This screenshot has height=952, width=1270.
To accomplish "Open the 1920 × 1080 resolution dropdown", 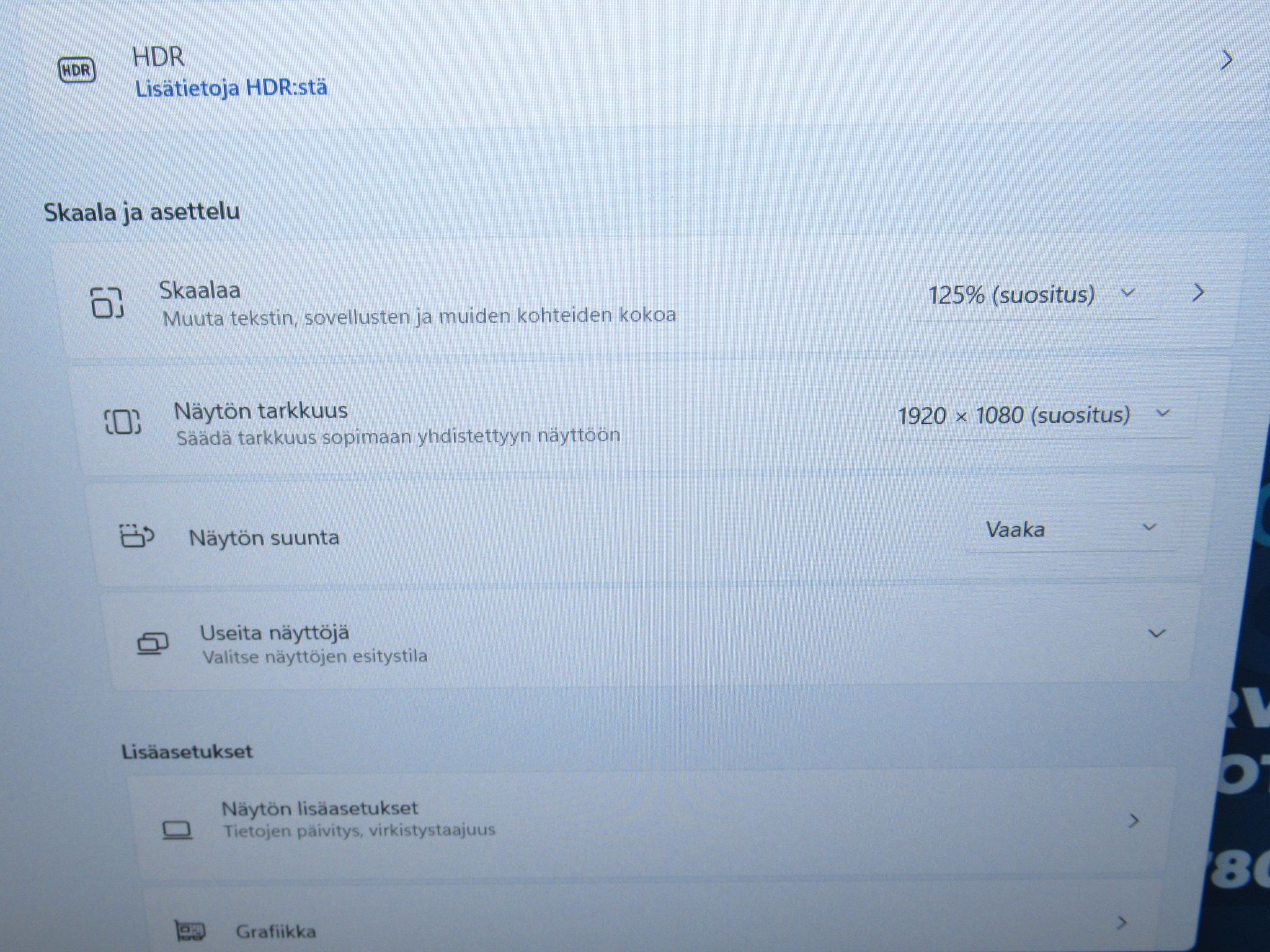I will click(x=1035, y=415).
